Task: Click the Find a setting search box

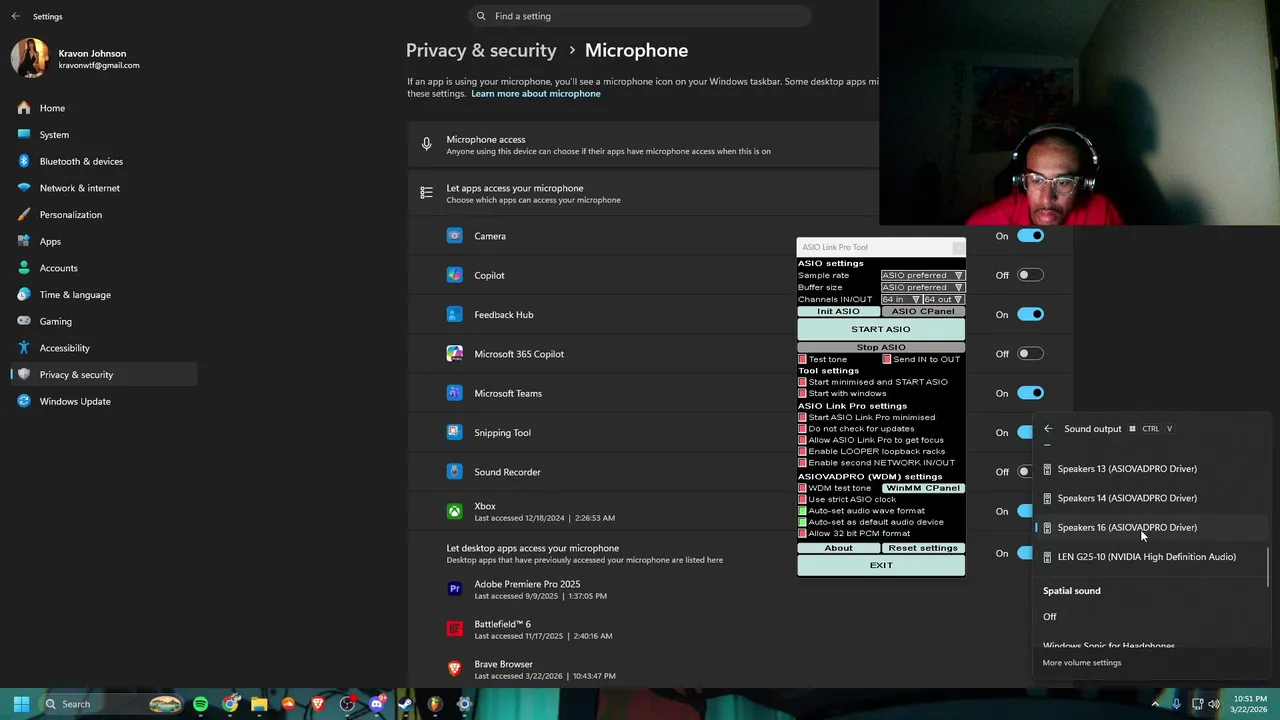Action: (640, 16)
